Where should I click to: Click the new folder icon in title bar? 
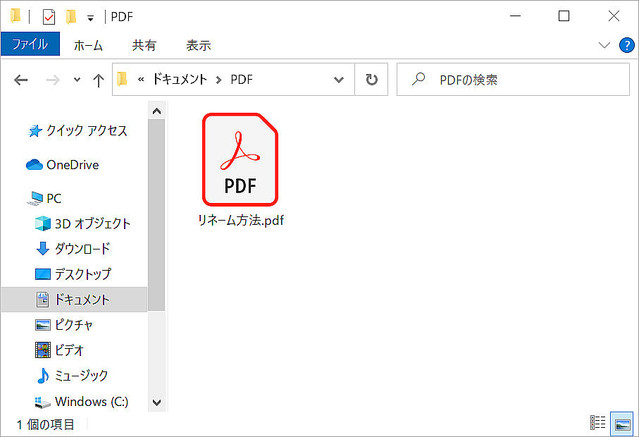(71, 16)
